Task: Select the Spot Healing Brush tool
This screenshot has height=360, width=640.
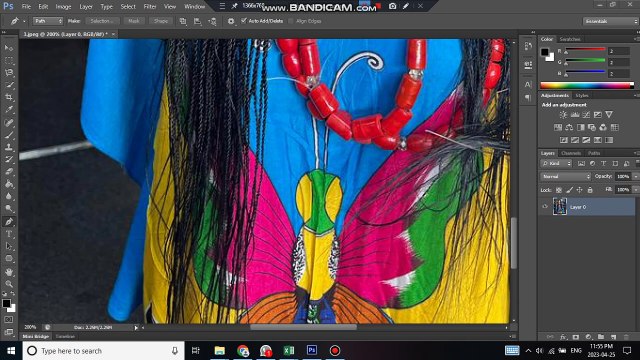Action: (9, 122)
